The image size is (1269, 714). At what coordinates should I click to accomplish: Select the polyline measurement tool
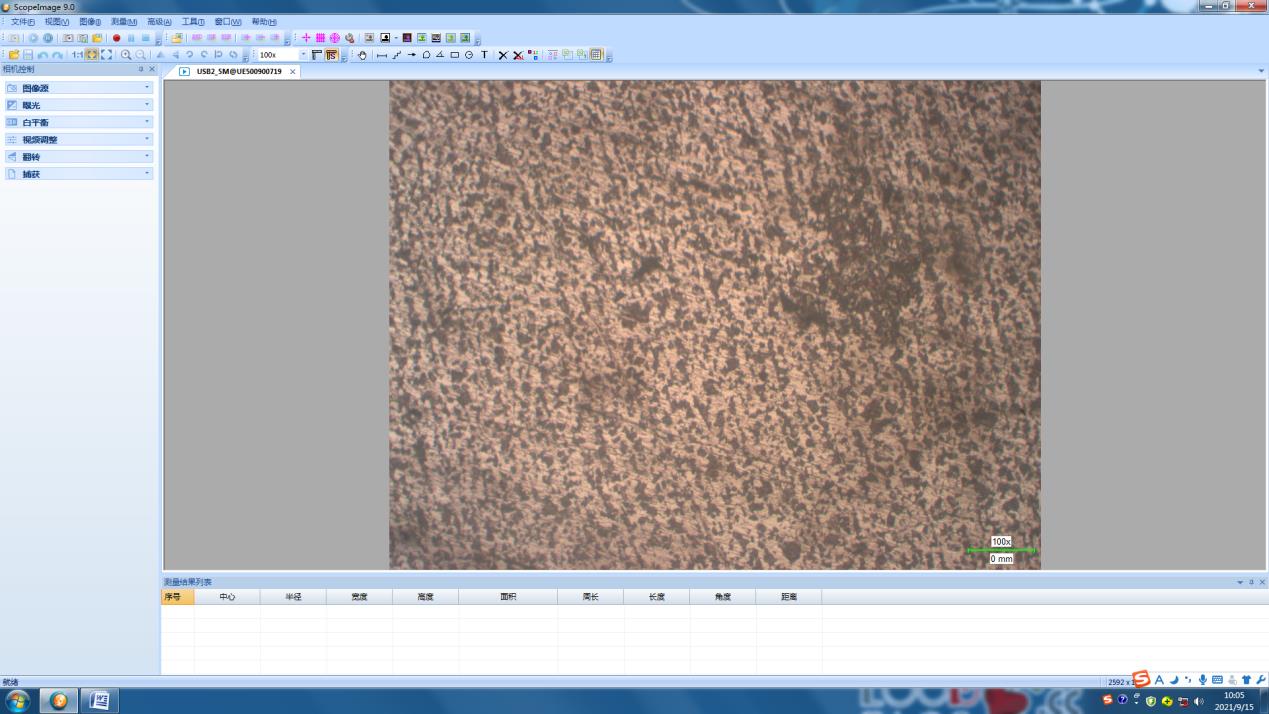(x=397, y=55)
